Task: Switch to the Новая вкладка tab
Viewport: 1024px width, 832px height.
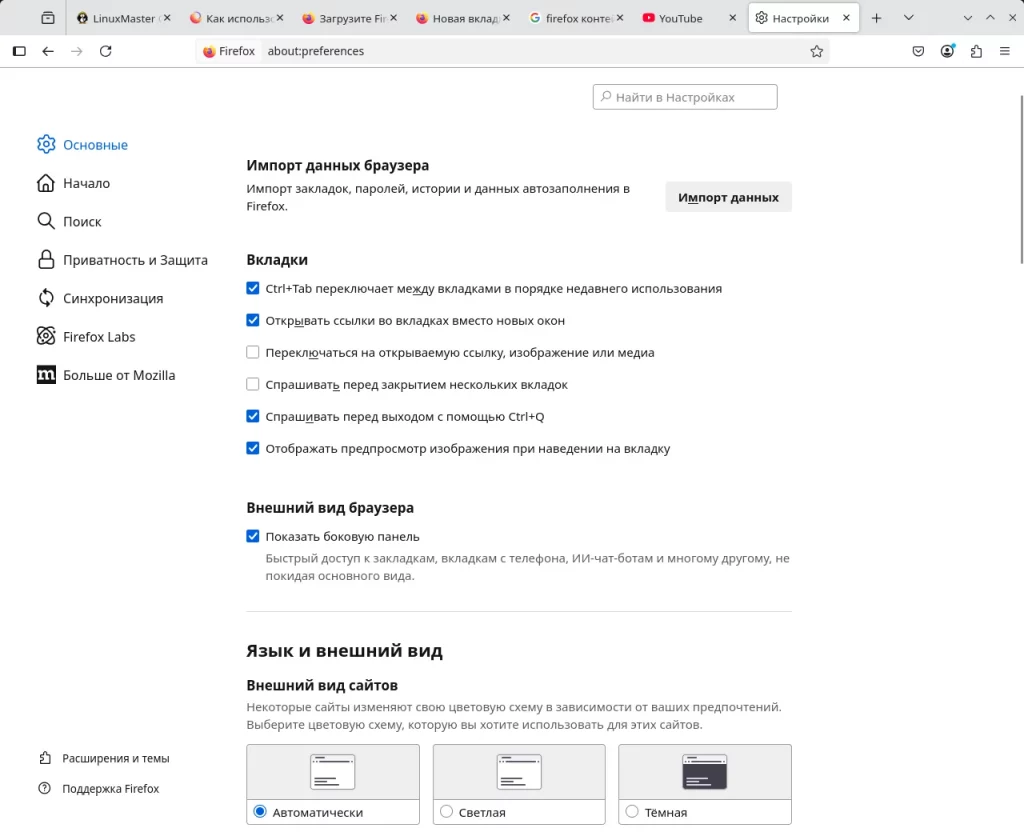Action: [462, 18]
